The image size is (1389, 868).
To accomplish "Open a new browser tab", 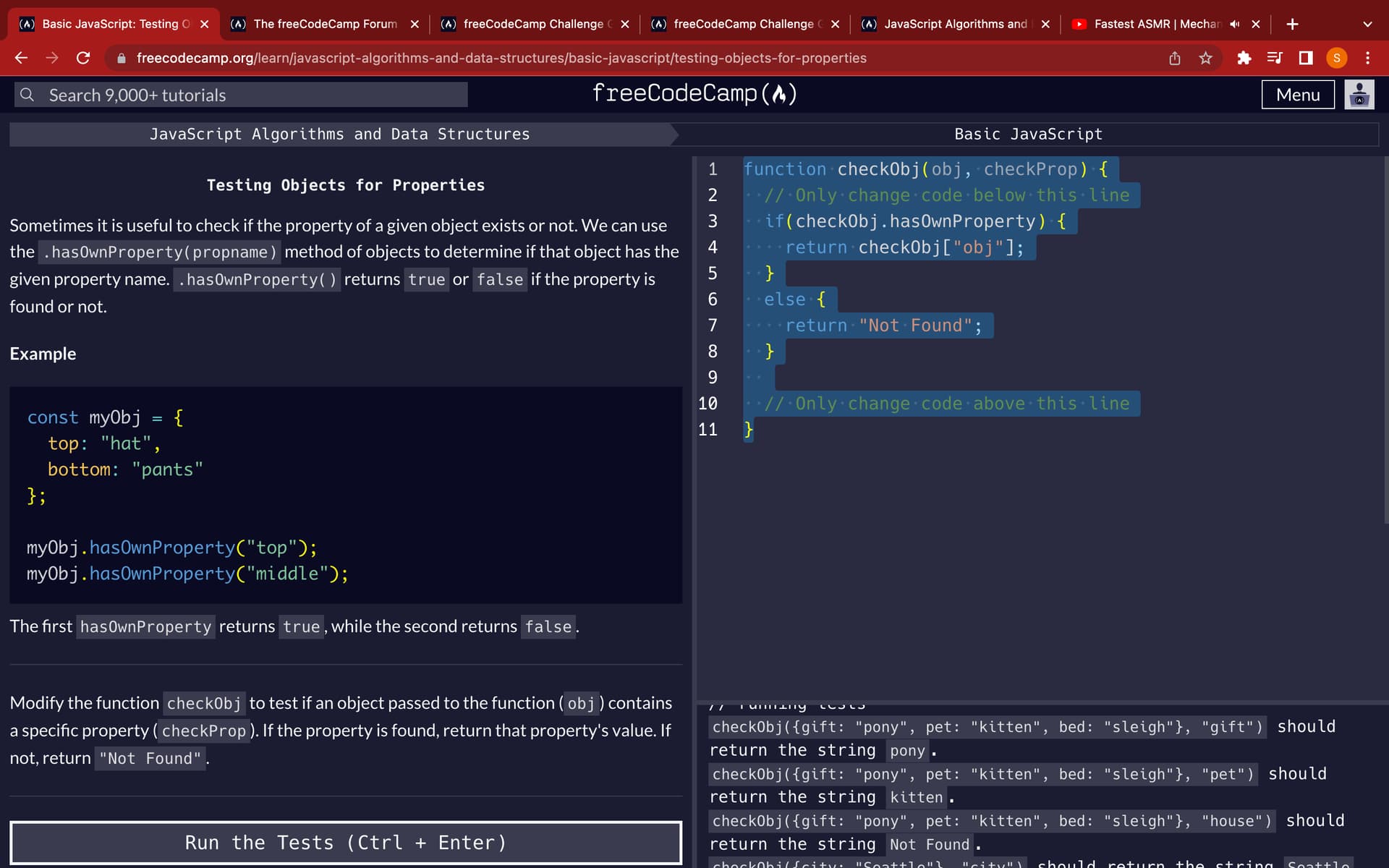I will click(x=1292, y=24).
